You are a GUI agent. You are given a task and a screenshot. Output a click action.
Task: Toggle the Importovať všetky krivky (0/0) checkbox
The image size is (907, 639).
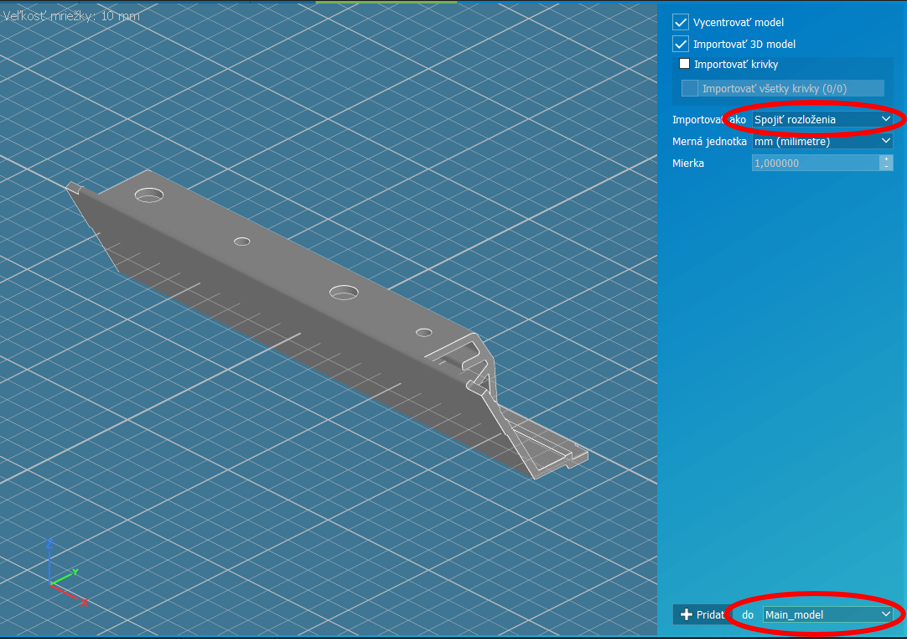pyautogui.click(x=690, y=88)
